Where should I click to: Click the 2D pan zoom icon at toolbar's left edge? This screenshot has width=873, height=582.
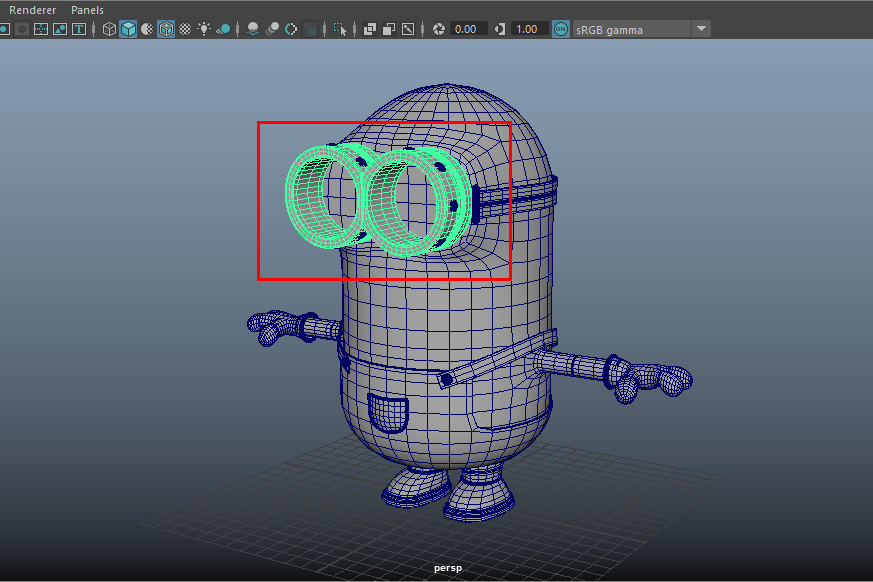(x=4, y=29)
